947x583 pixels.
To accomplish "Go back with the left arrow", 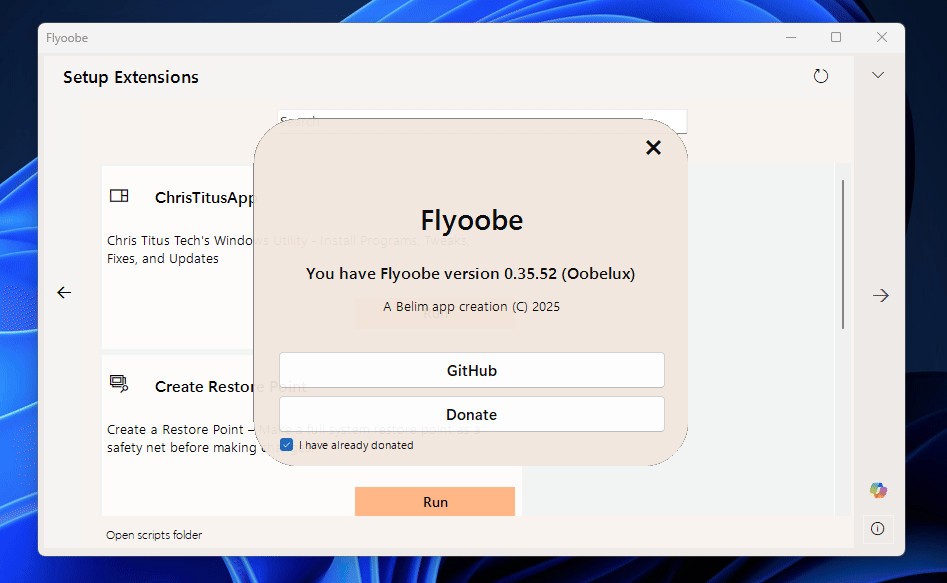I will click(x=64, y=293).
